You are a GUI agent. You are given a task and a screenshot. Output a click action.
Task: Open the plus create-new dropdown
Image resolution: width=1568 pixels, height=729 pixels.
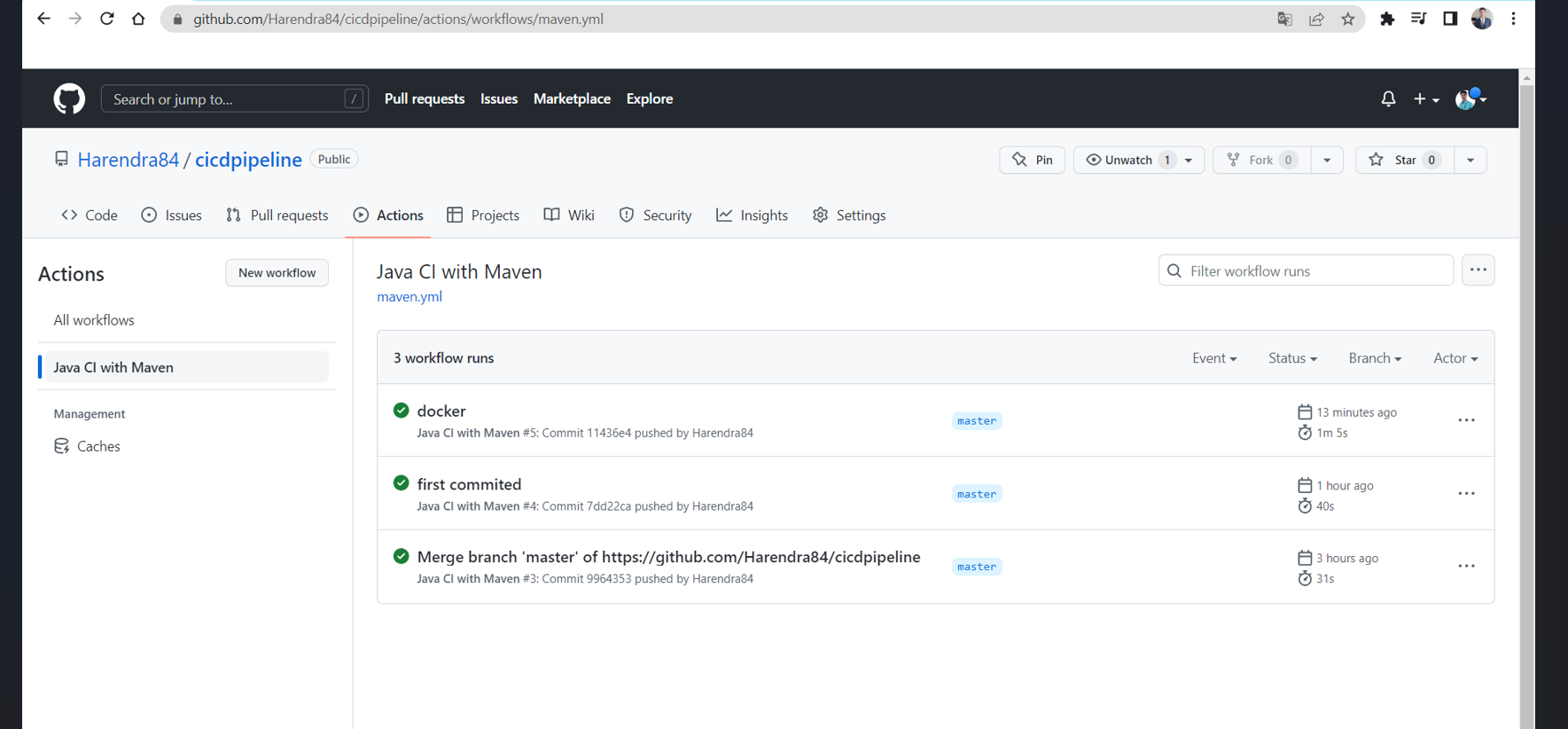(1425, 99)
